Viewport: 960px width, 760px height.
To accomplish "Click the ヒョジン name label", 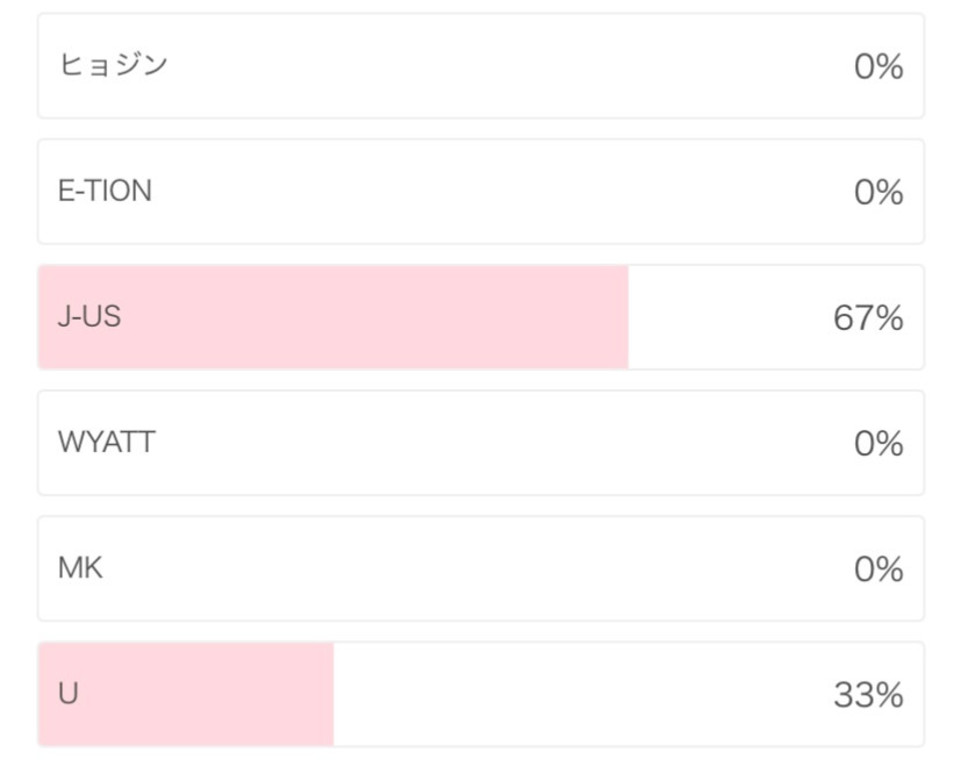I will [x=113, y=64].
